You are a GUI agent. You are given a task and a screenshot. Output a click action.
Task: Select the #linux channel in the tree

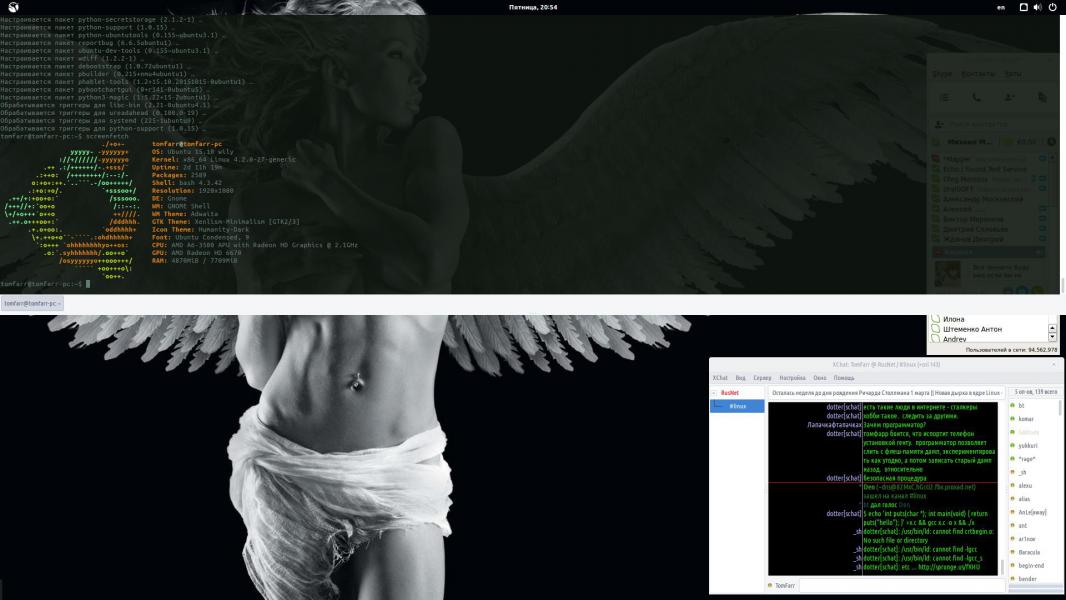click(x=738, y=406)
